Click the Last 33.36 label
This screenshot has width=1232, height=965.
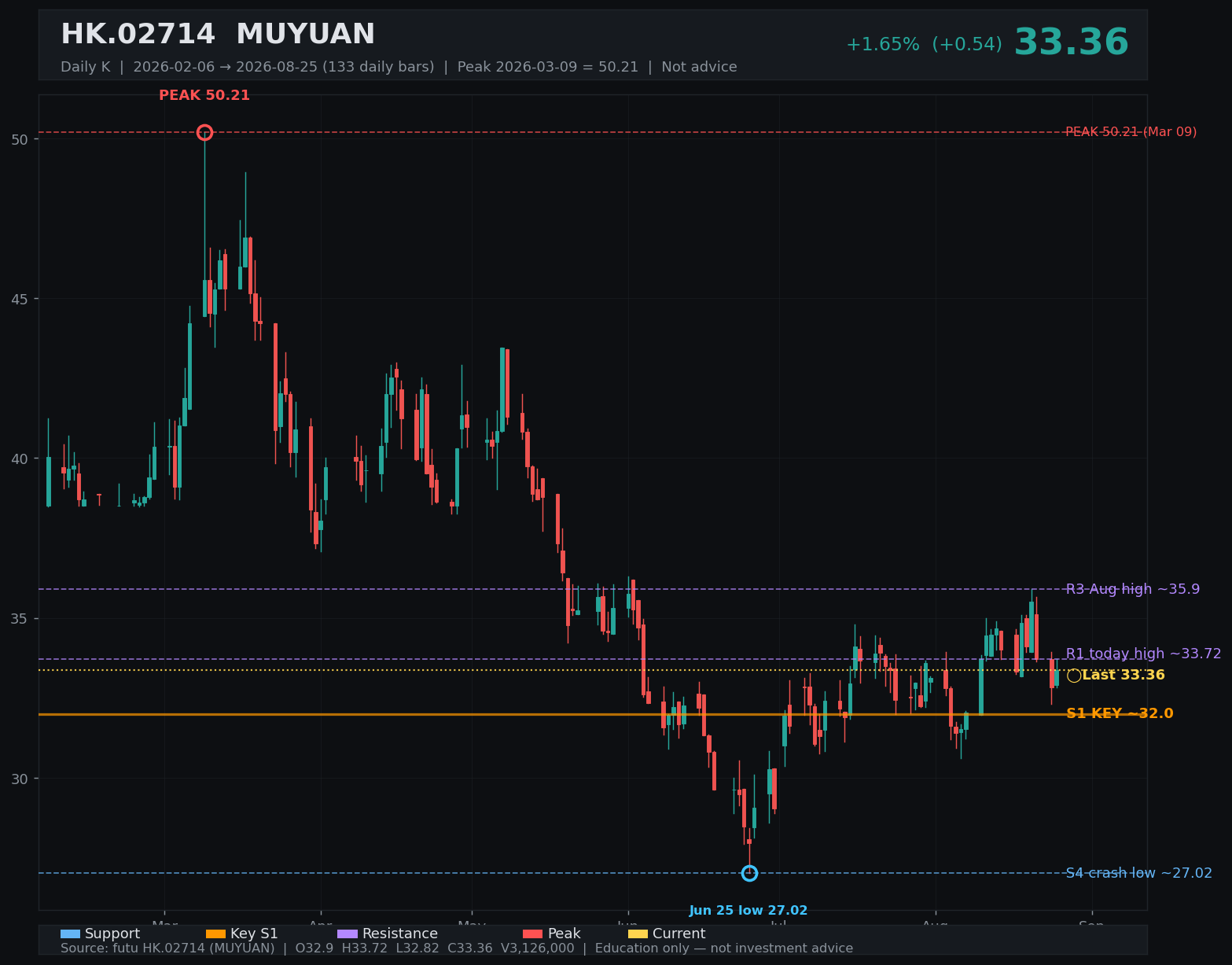point(1124,676)
